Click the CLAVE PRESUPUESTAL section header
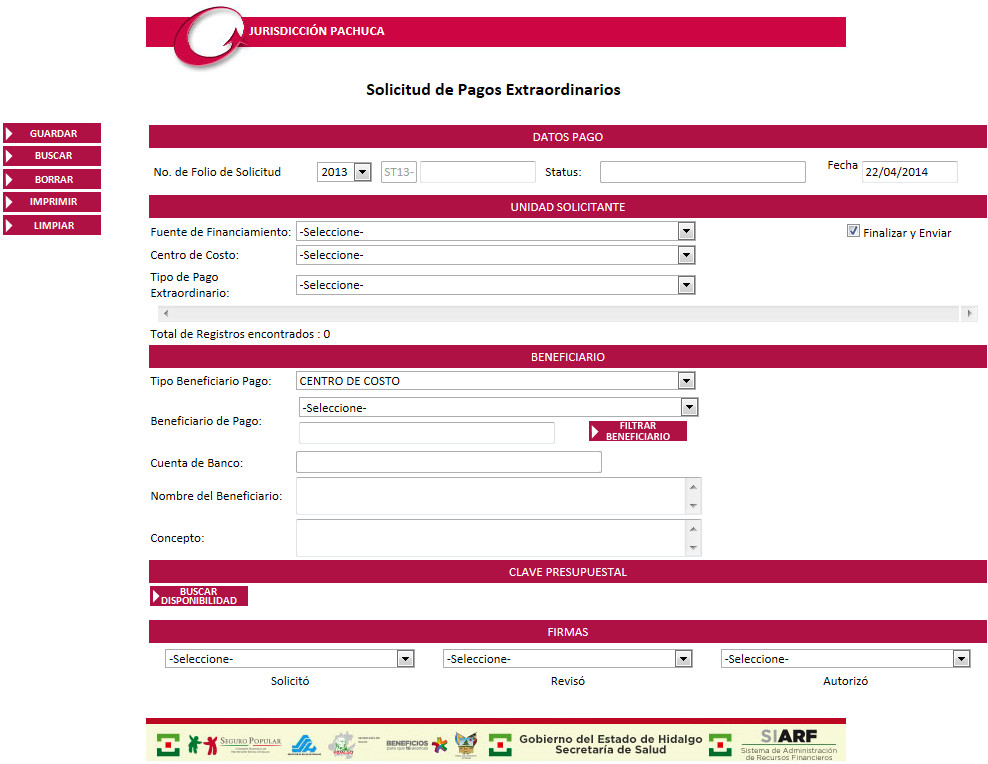The height and width of the screenshot is (764, 988). (x=568, y=572)
